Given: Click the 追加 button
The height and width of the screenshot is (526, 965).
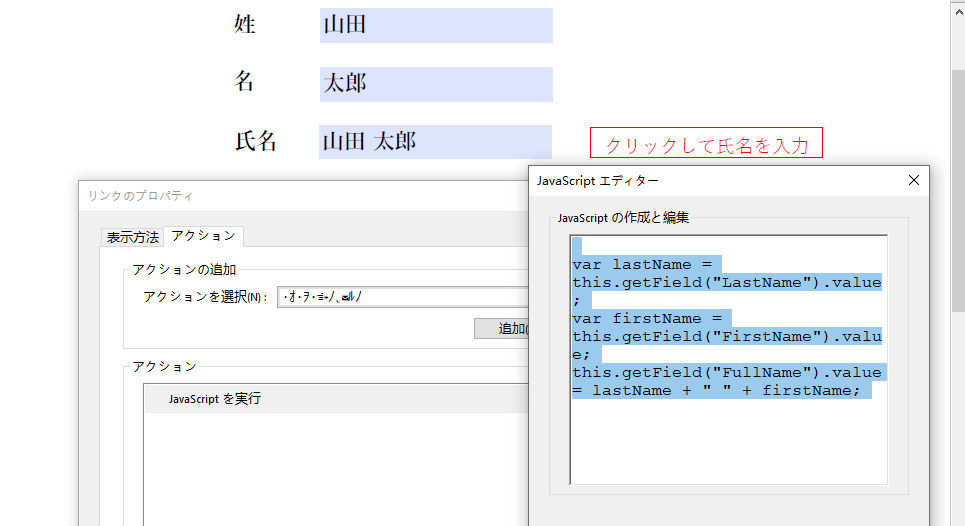Looking at the screenshot, I should tap(502, 329).
